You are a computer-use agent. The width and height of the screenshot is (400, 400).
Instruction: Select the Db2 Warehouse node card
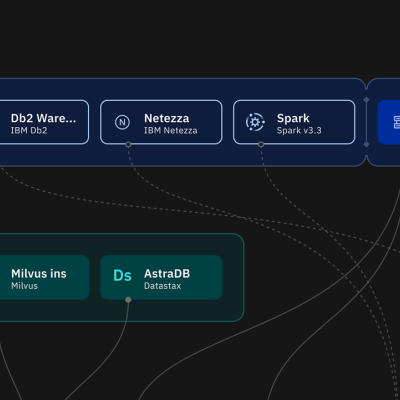(44, 122)
